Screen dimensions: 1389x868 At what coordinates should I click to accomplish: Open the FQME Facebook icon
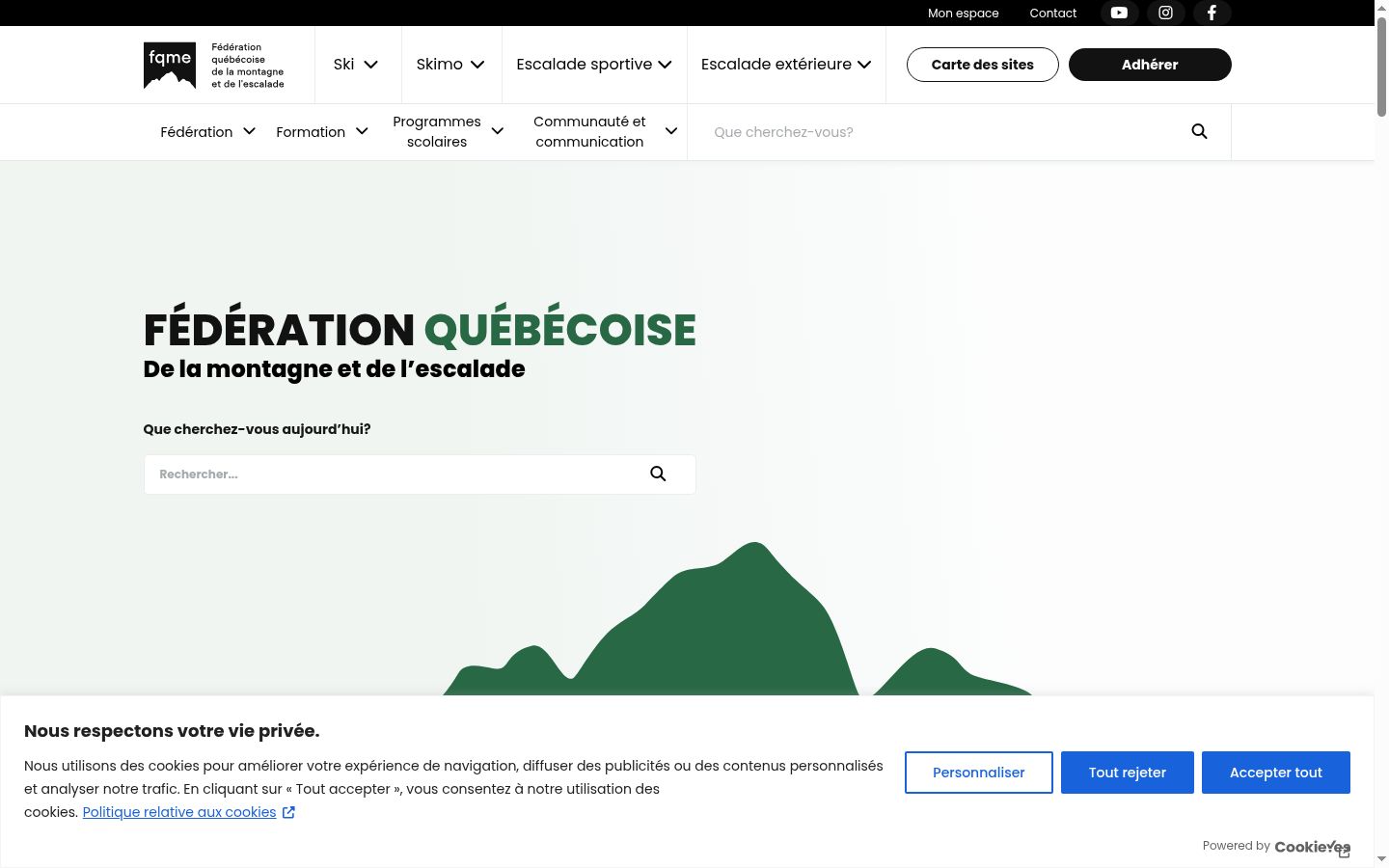pyautogui.click(x=1212, y=13)
